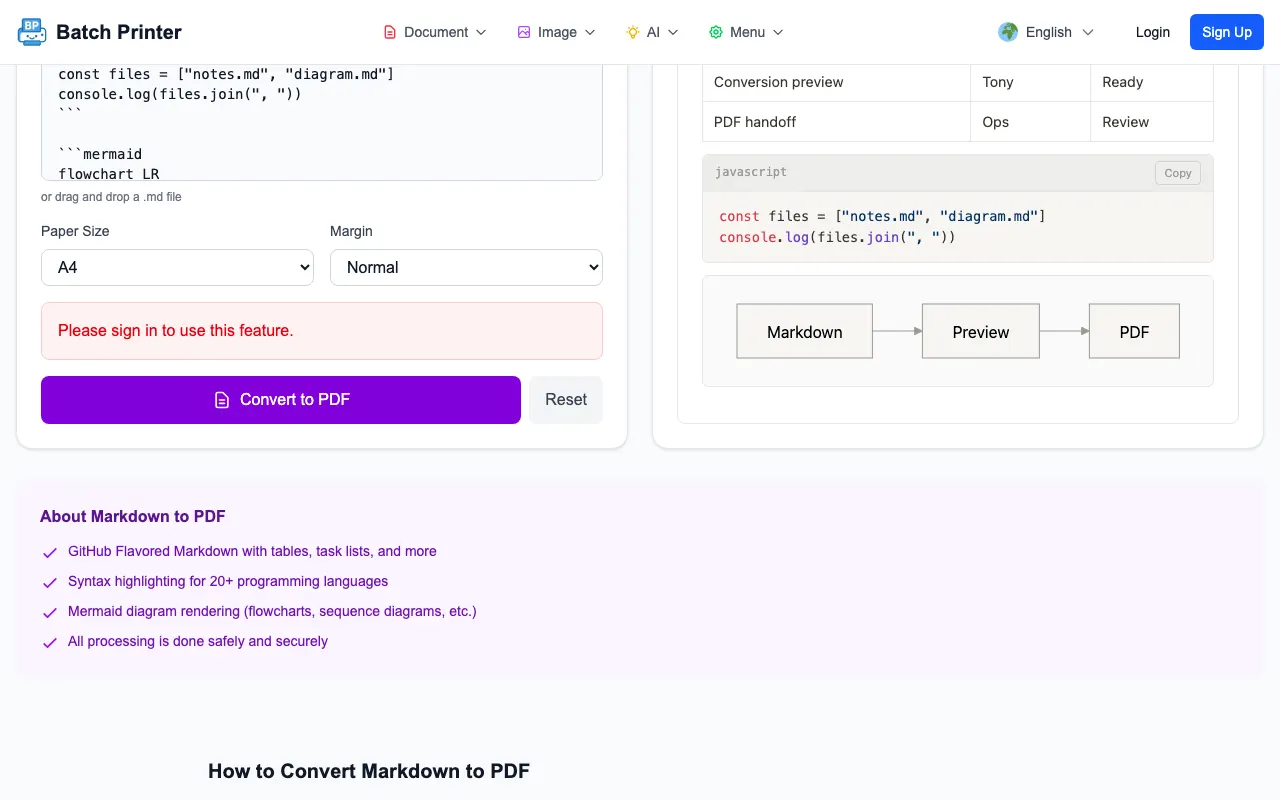Click the 'Paper Size' label
The image size is (1280, 800).
75,231
